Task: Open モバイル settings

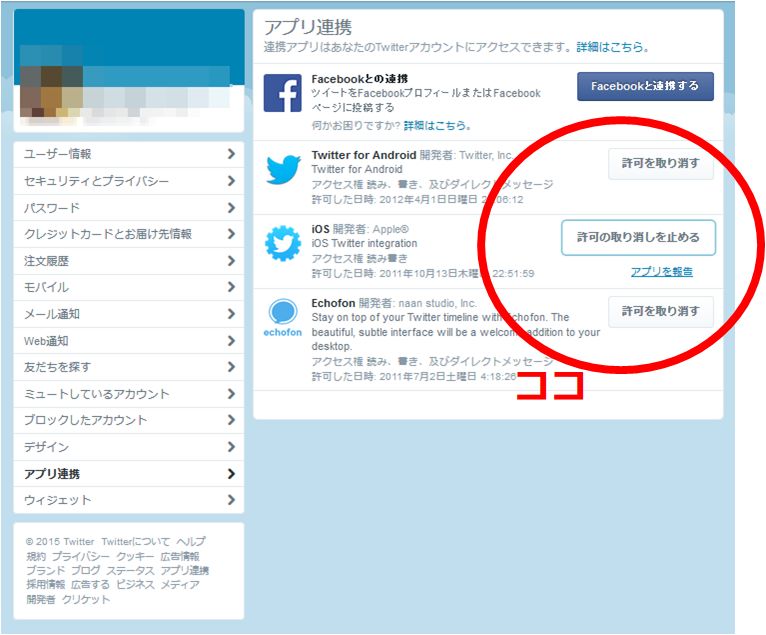Action: pos(129,287)
